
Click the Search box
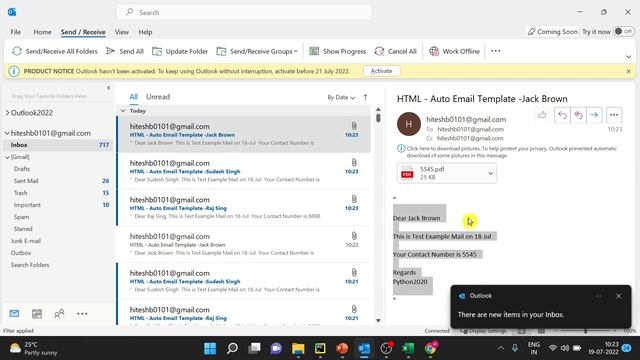(244, 12)
